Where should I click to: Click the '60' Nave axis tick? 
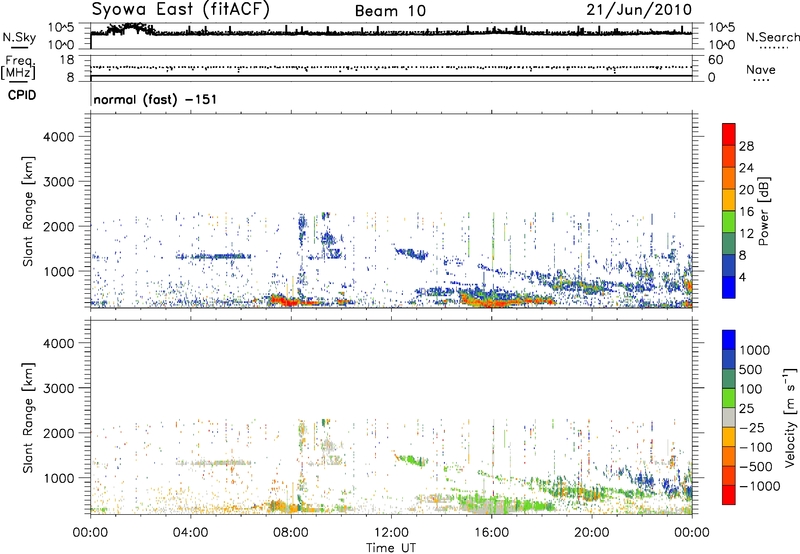[715, 60]
